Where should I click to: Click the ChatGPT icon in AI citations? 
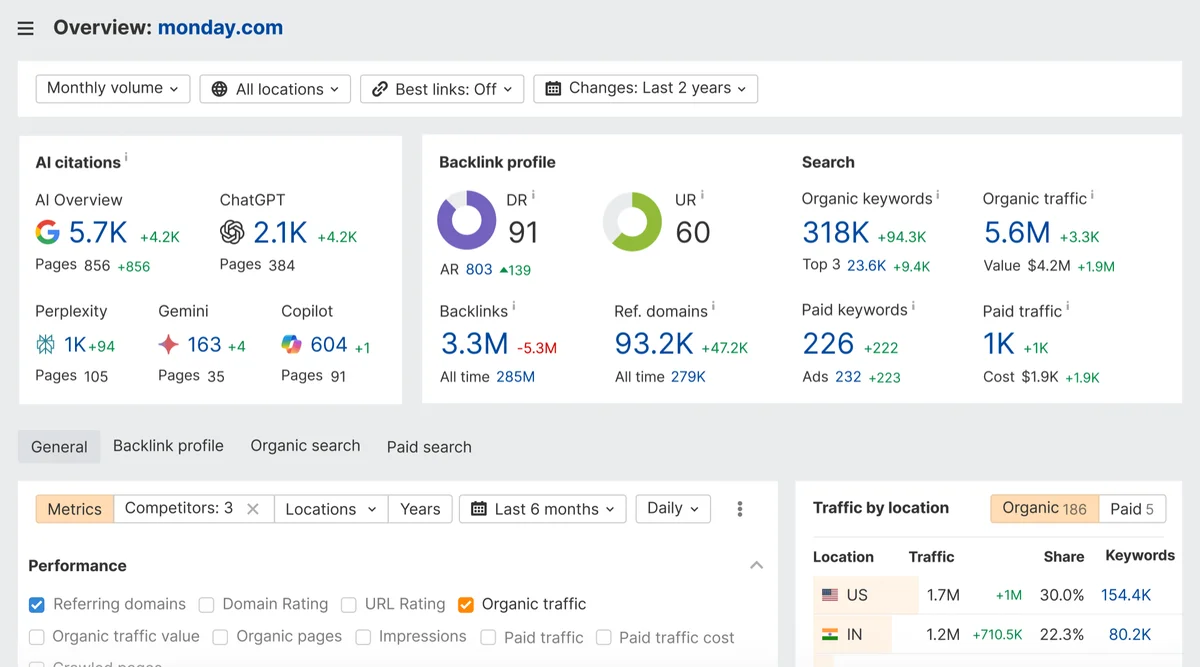click(x=232, y=234)
